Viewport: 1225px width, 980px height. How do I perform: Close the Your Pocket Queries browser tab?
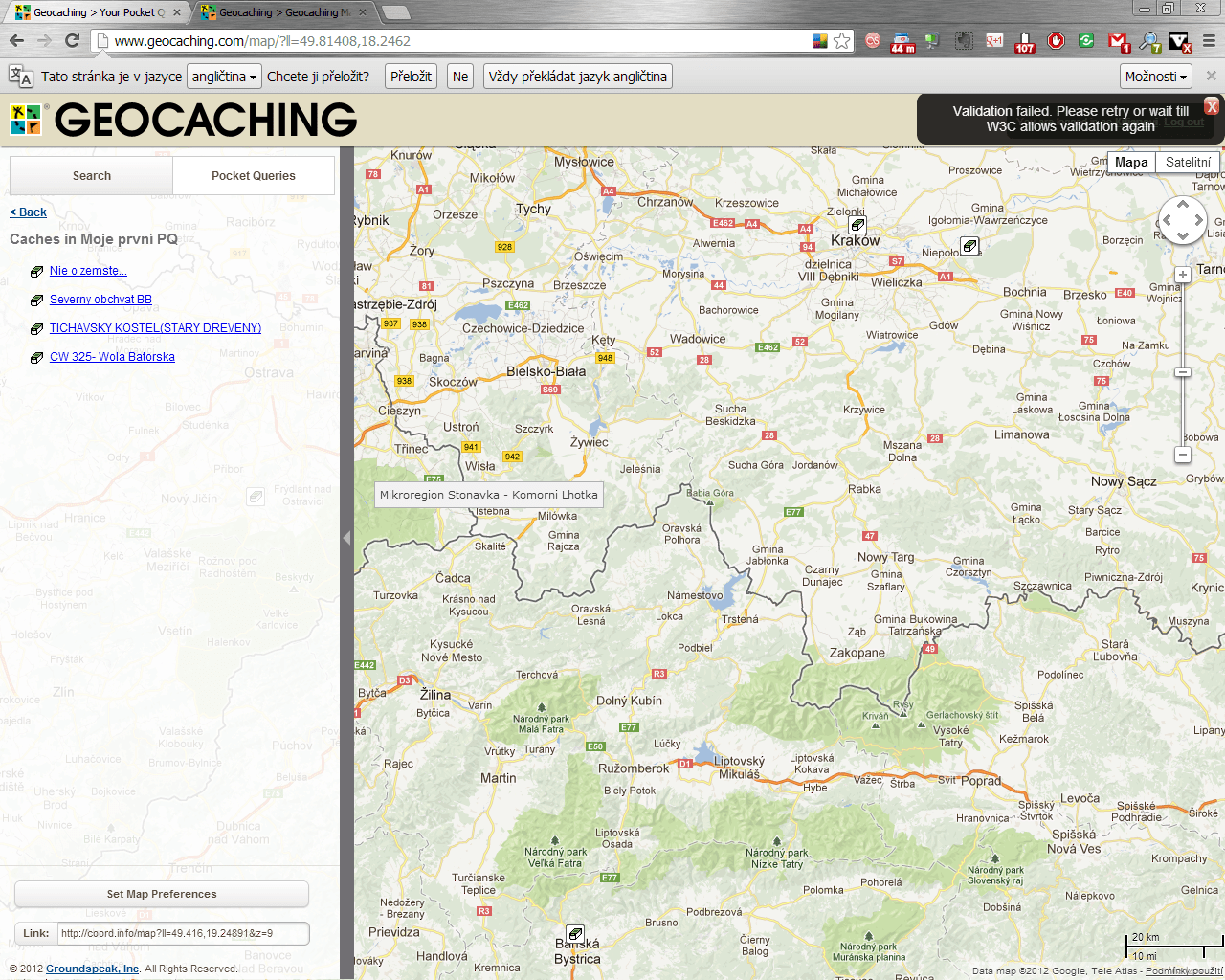pyautogui.click(x=176, y=12)
